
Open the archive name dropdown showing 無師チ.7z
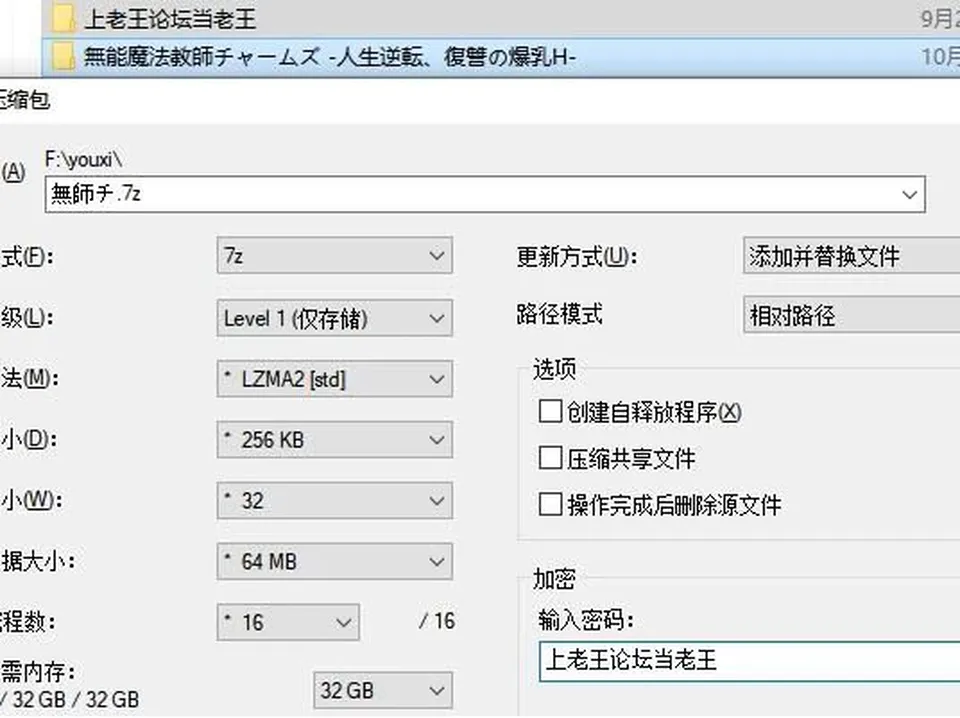[x=909, y=195]
